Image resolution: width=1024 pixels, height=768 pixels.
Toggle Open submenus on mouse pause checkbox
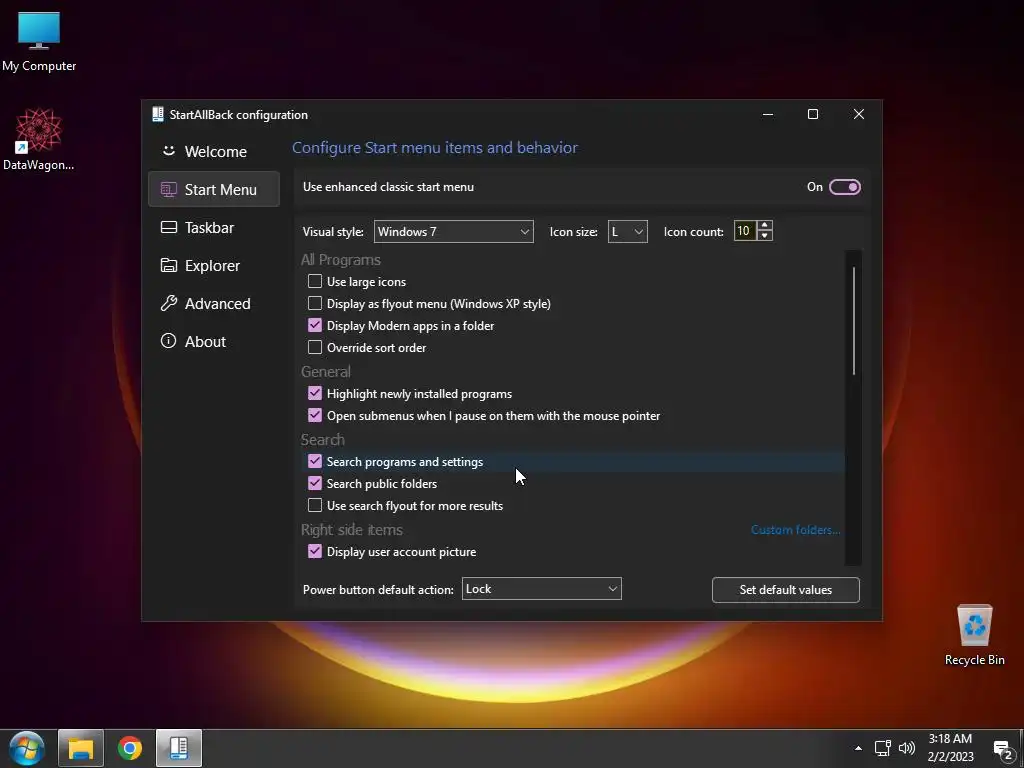click(315, 415)
